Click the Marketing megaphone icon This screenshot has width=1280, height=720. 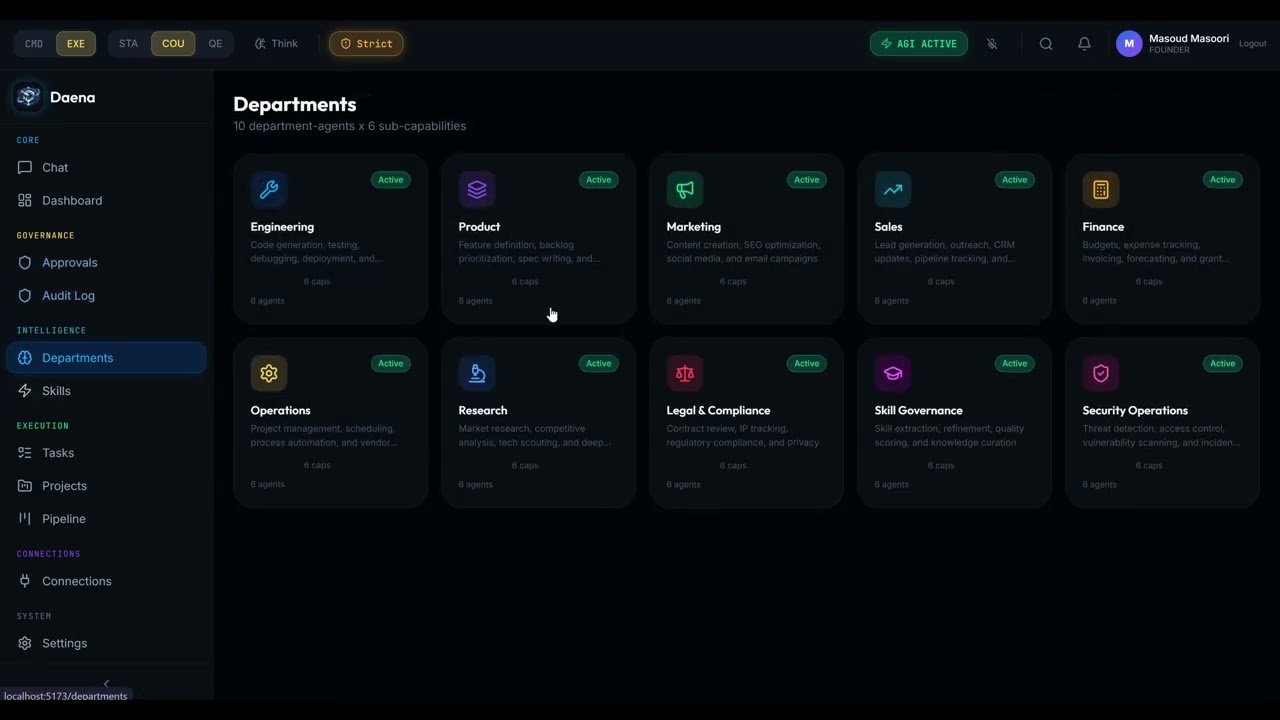tap(685, 189)
